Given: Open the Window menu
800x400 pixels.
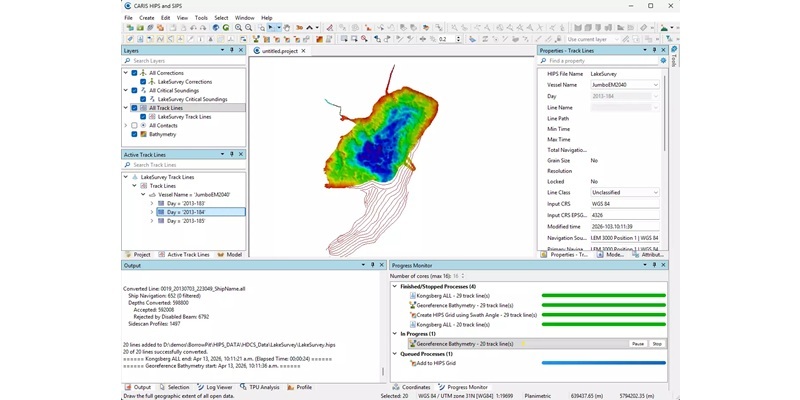Looking at the screenshot, I should point(244,18).
